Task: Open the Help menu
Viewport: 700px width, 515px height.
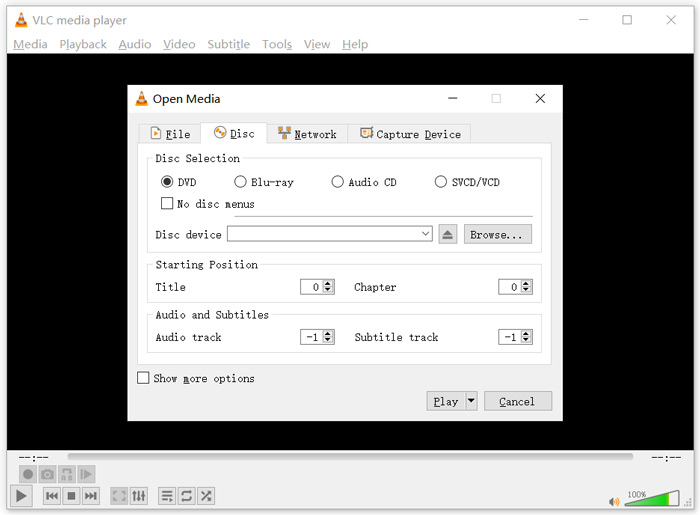Action: pos(355,44)
